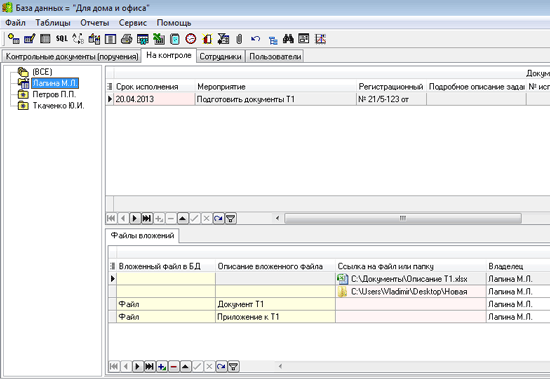Click the Подготовить документы Т1 cell
Viewport: 550px width, 379px height.
(276, 99)
